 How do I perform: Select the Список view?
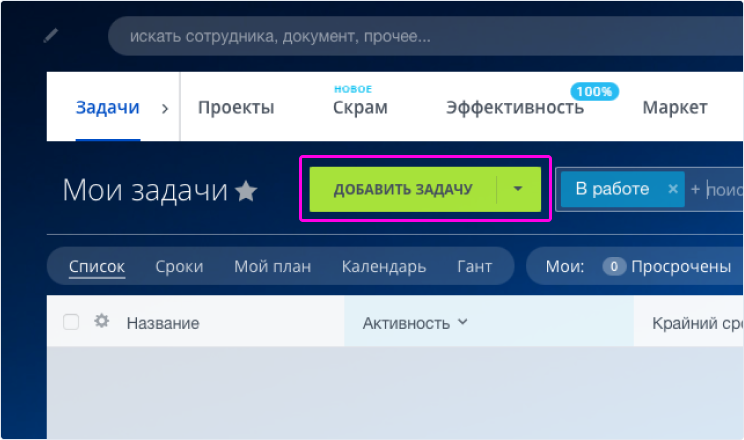tap(97, 267)
